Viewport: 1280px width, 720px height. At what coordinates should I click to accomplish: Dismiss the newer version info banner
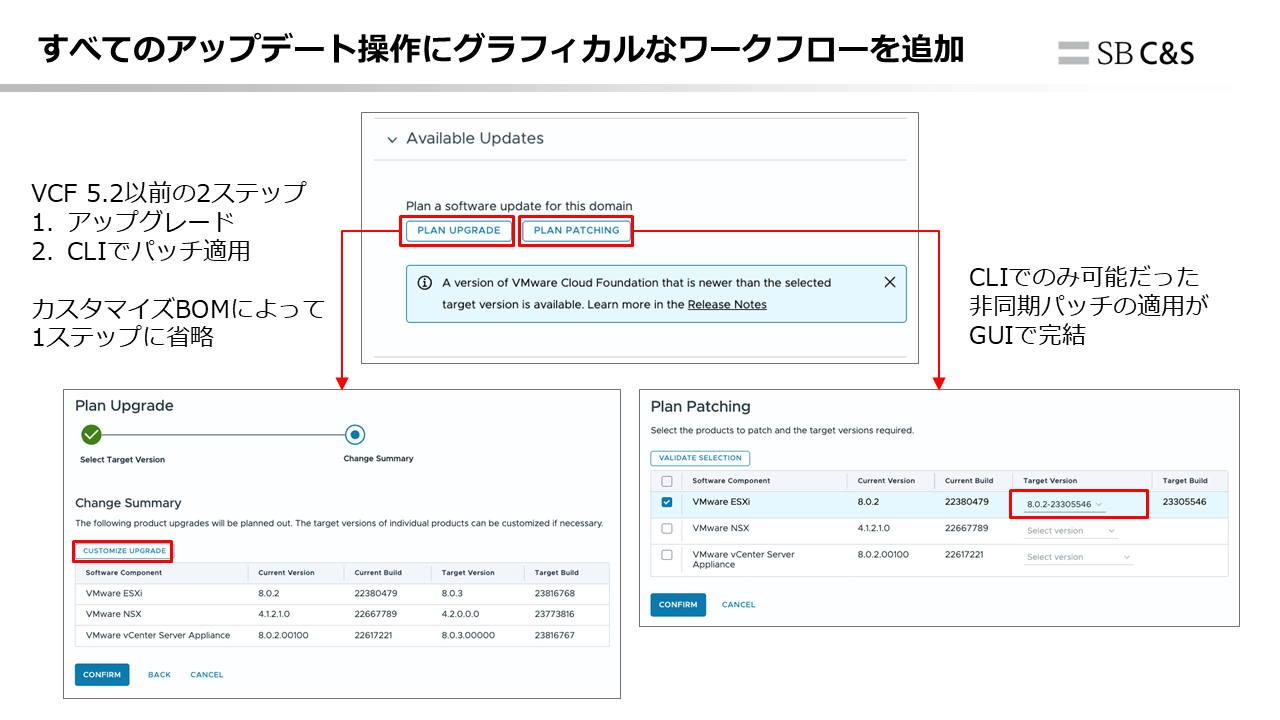click(889, 283)
